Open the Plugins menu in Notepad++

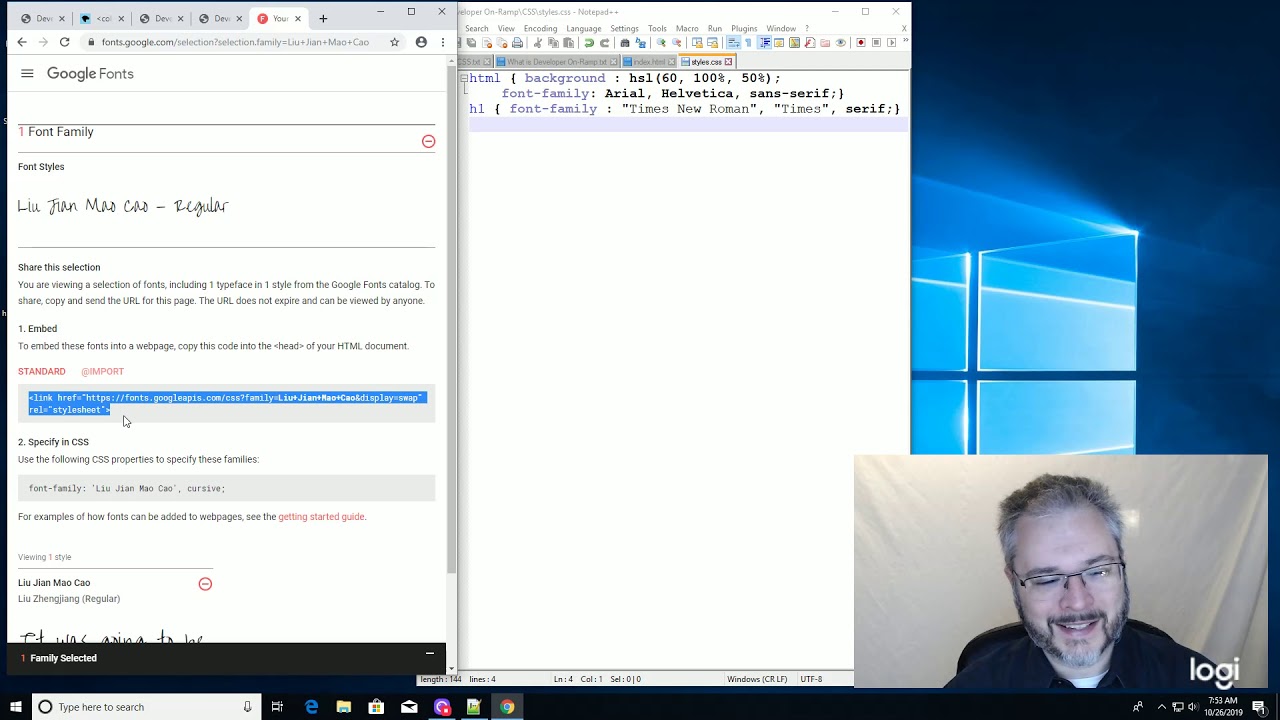click(x=743, y=28)
